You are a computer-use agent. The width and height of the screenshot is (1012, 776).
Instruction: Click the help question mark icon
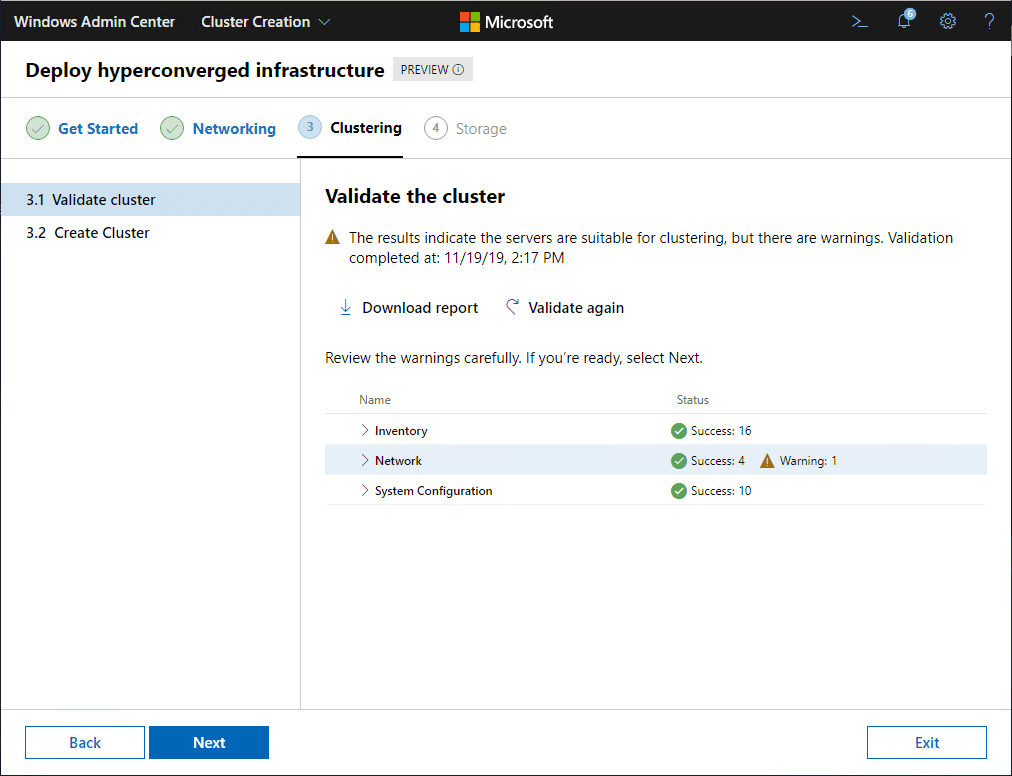click(989, 21)
